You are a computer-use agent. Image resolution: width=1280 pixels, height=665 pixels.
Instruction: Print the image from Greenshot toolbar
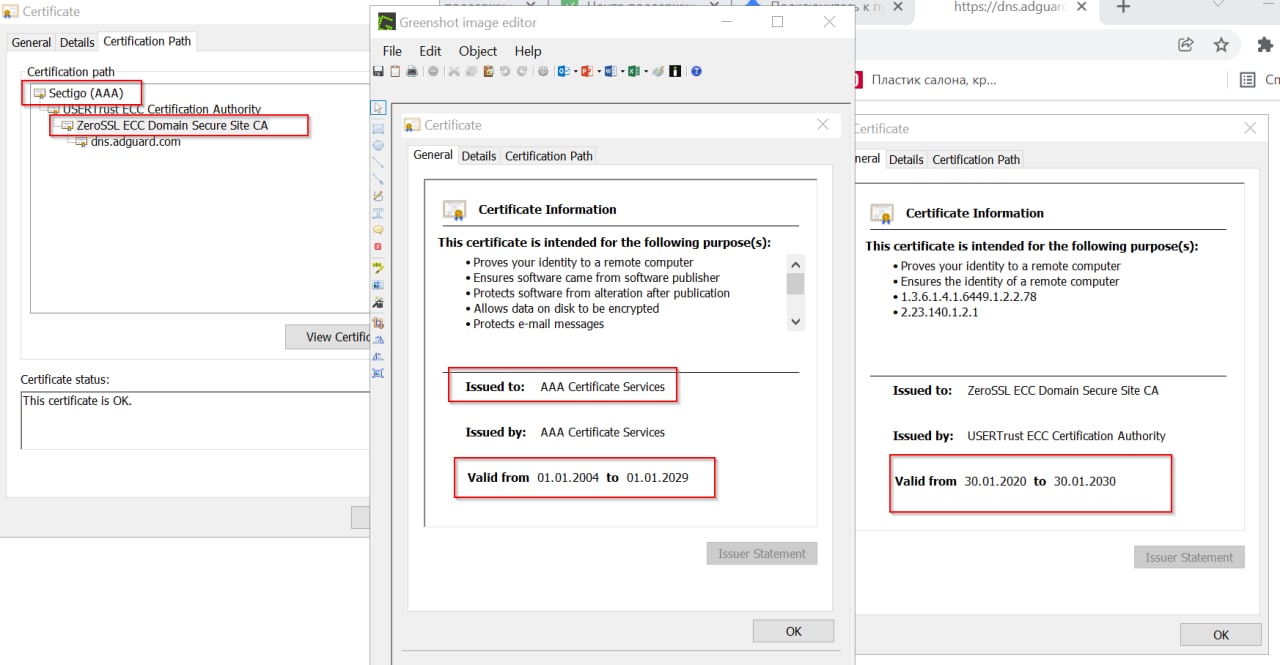412,71
